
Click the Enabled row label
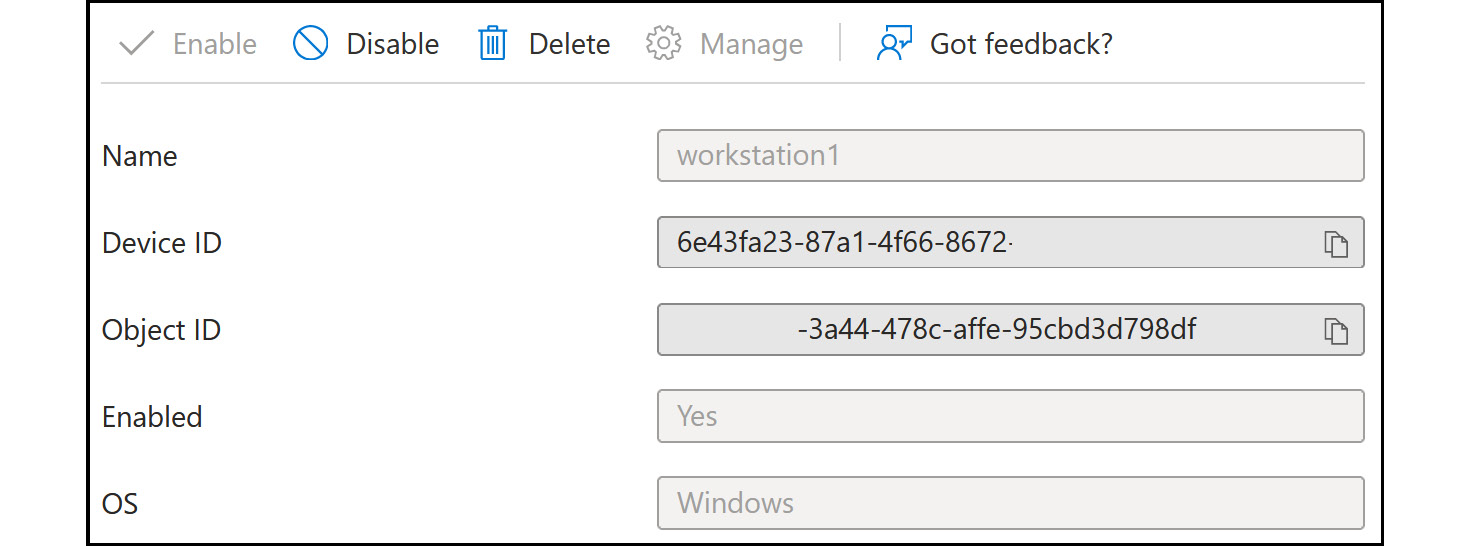[x=152, y=417]
